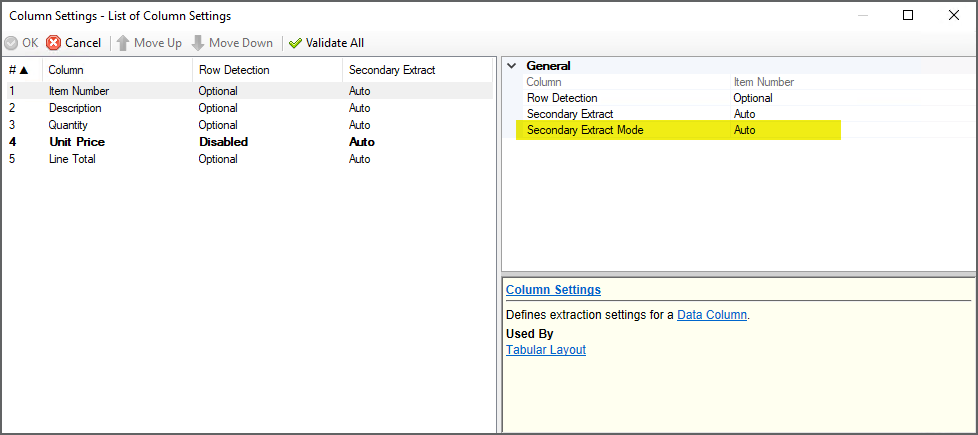This screenshot has height=435, width=978.
Task: Select the Item Number row
Action: pos(79,91)
